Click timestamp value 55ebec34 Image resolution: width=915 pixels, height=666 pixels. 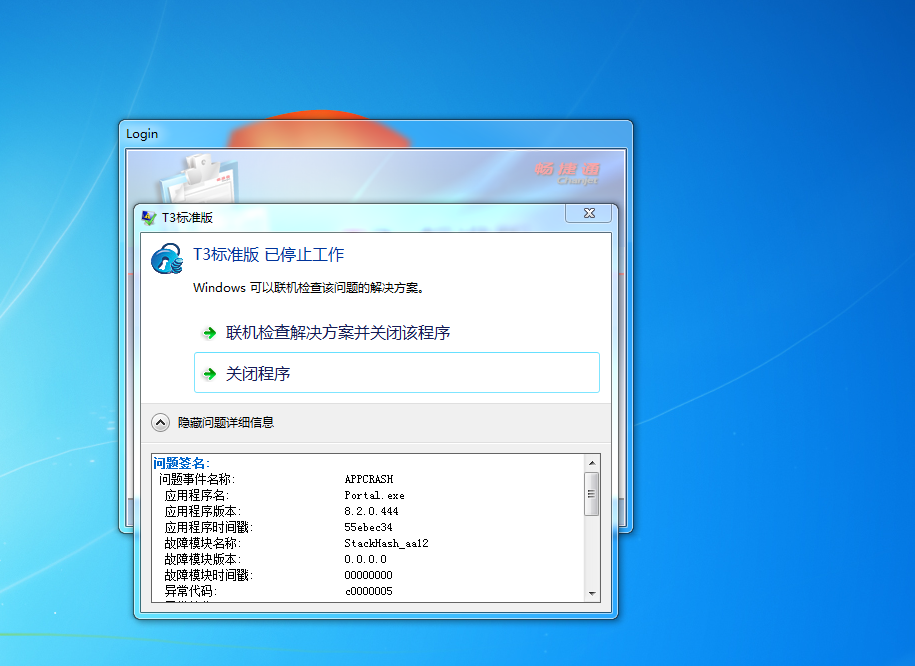[x=368, y=527]
